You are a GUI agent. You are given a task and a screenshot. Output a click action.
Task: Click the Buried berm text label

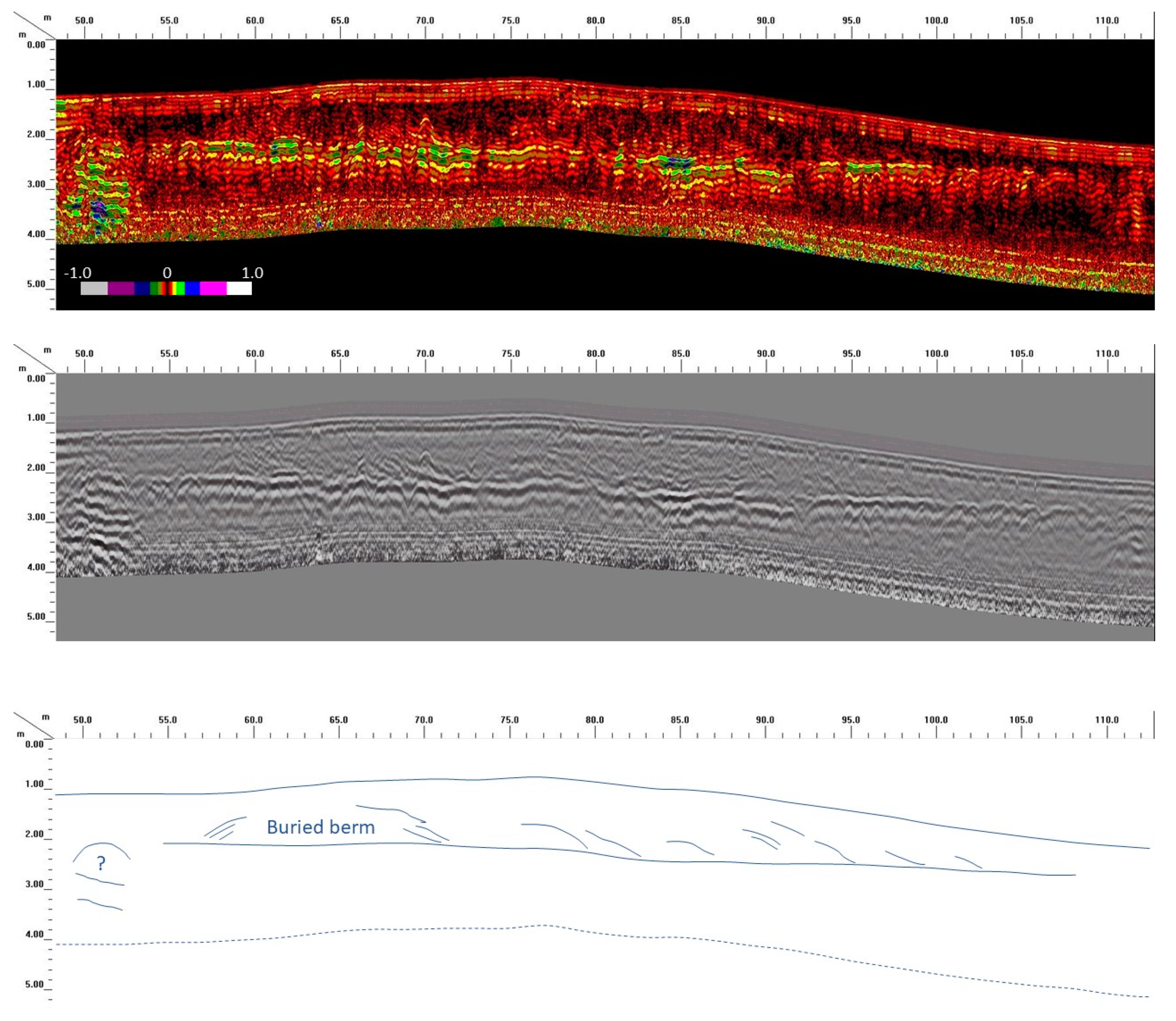pos(321,827)
